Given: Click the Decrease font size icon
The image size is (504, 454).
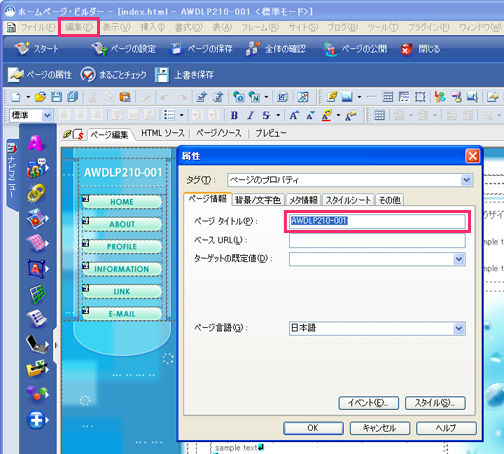Looking at the screenshot, I should coord(310,115).
